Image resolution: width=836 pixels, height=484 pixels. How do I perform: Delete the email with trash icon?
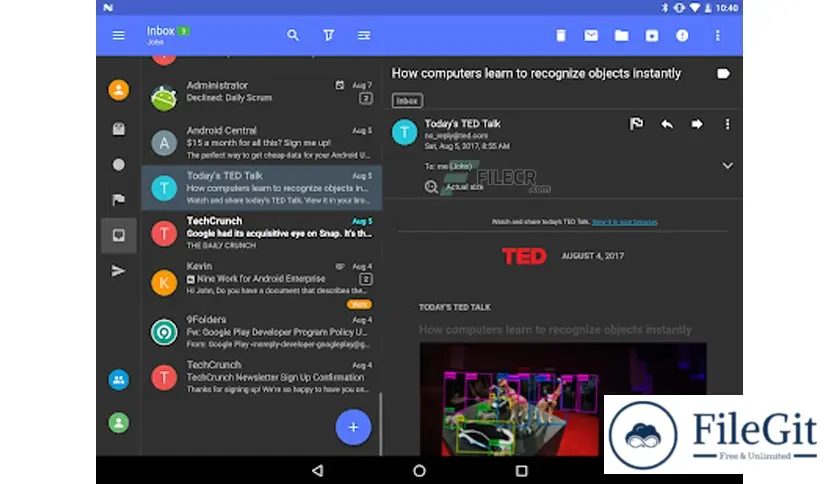click(560, 36)
